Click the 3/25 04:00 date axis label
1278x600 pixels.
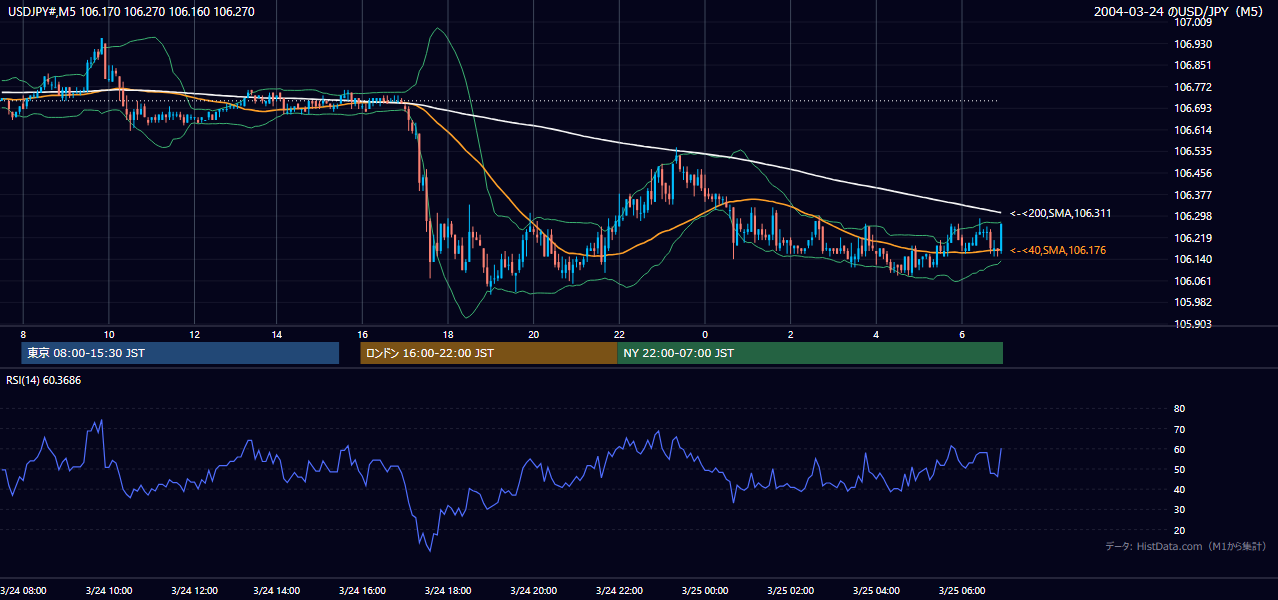(876, 590)
